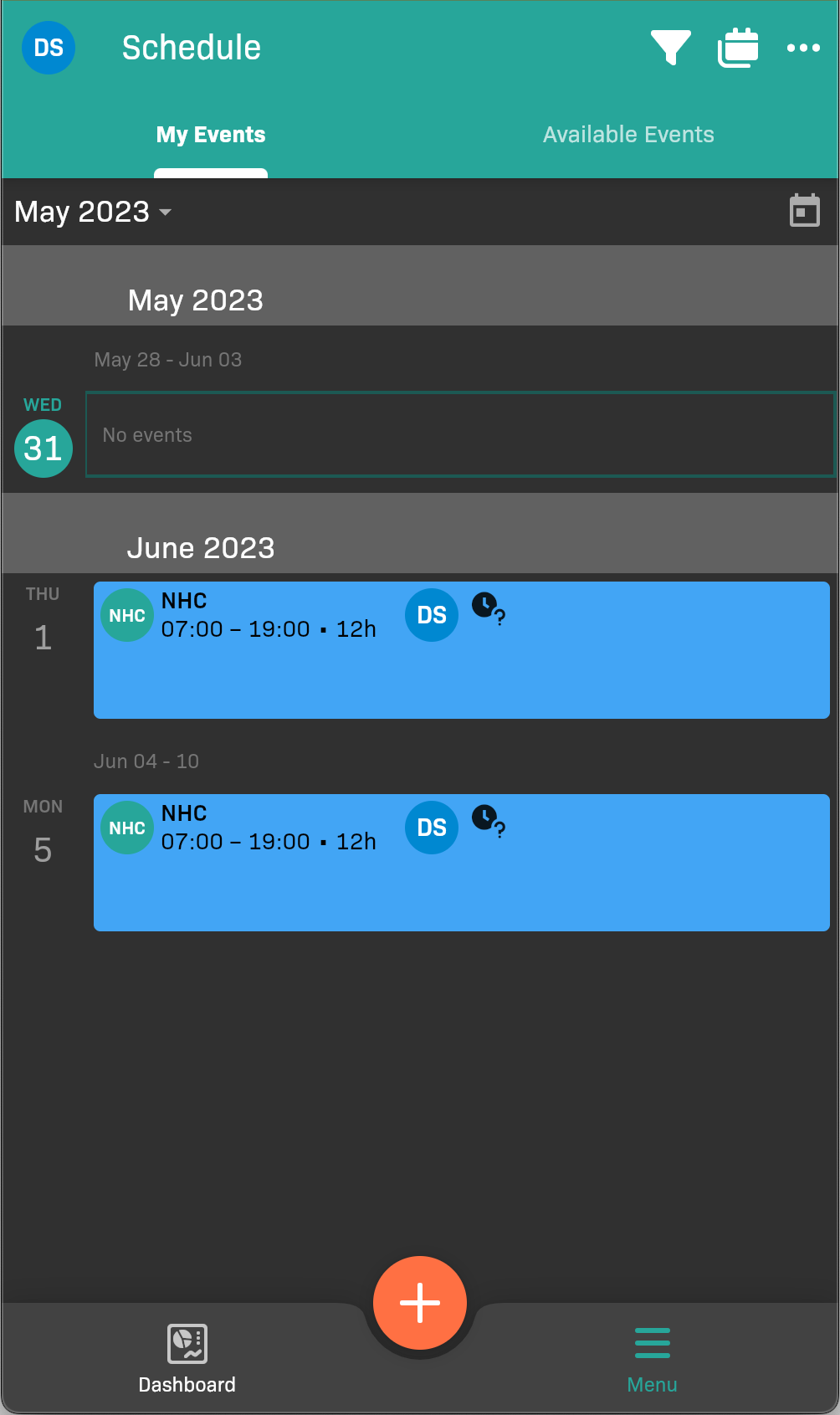Viewport: 840px width, 1415px height.
Task: Open the Menu button in bottom bar
Action: pos(652,1357)
